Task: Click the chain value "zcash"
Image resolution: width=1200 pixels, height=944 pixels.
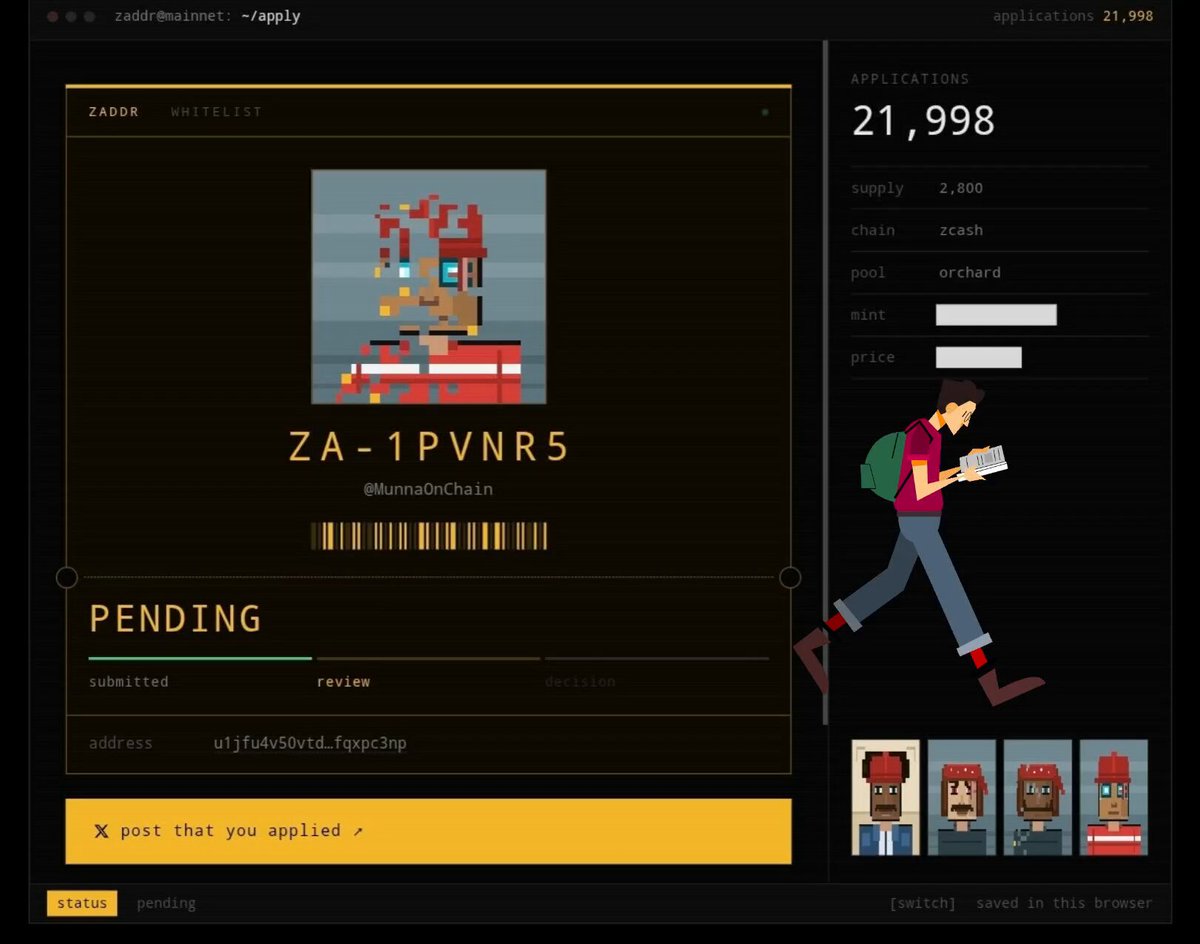Action: (x=961, y=230)
